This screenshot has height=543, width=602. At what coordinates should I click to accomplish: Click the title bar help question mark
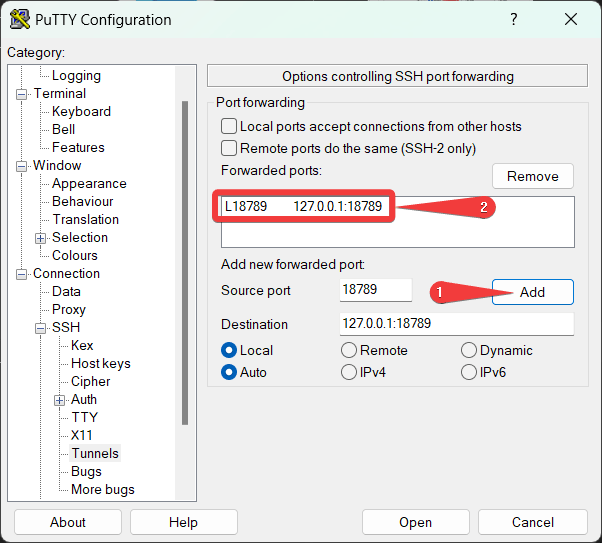[513, 20]
